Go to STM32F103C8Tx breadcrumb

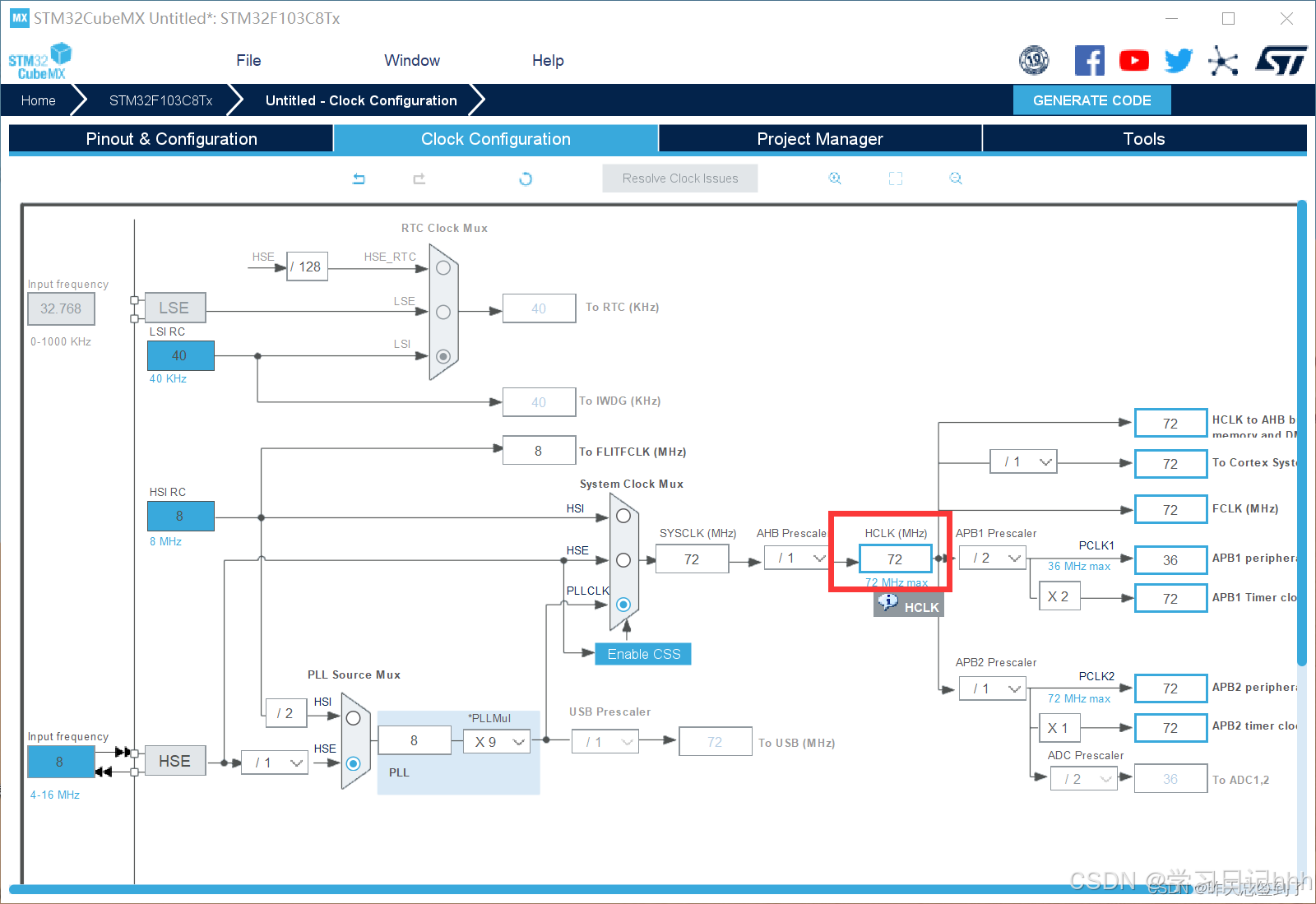[161, 100]
